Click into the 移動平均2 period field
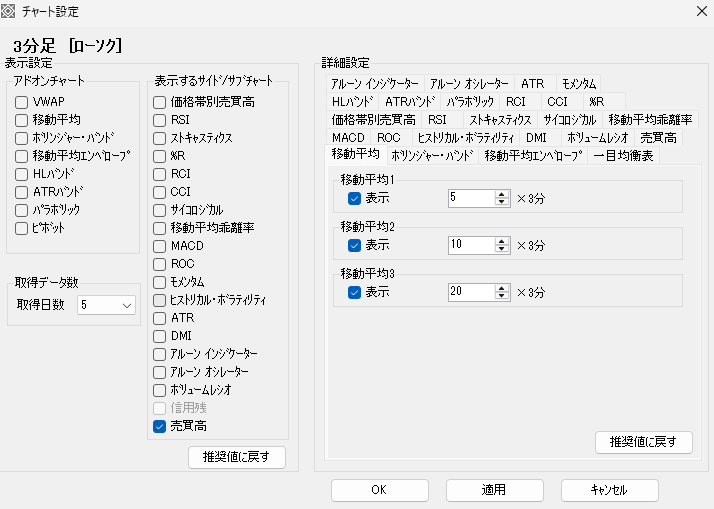The width and height of the screenshot is (714, 509). tap(470, 245)
